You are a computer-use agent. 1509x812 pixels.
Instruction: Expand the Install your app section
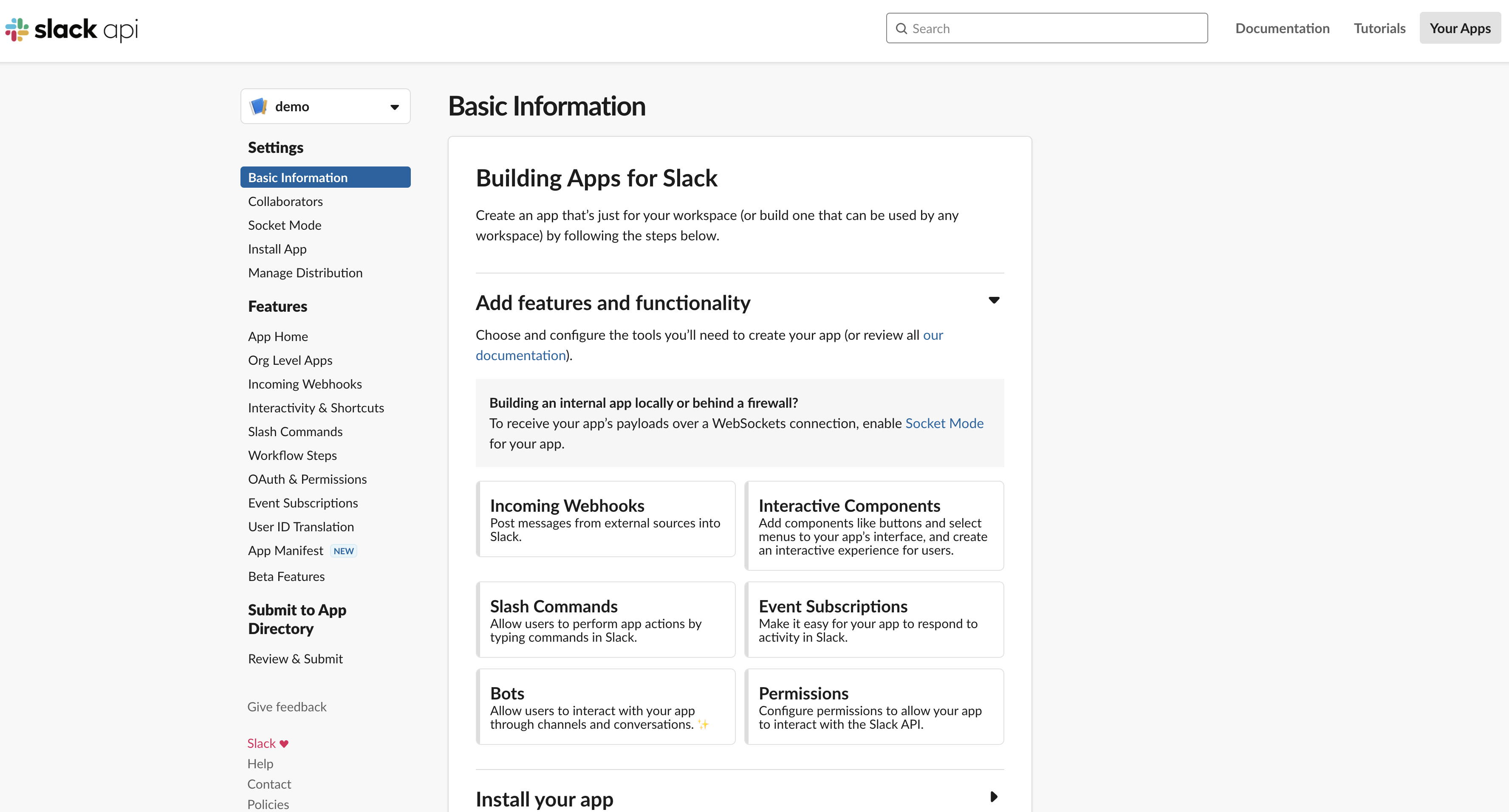994,797
